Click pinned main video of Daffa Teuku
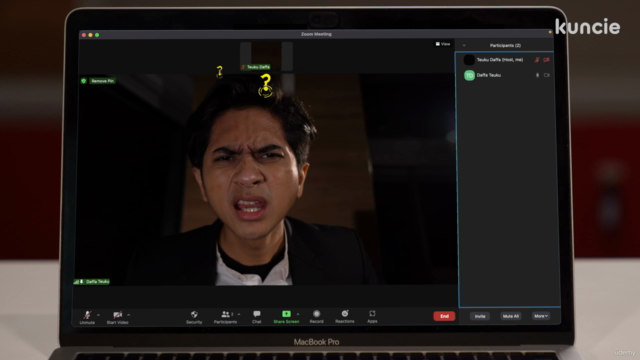 point(265,180)
